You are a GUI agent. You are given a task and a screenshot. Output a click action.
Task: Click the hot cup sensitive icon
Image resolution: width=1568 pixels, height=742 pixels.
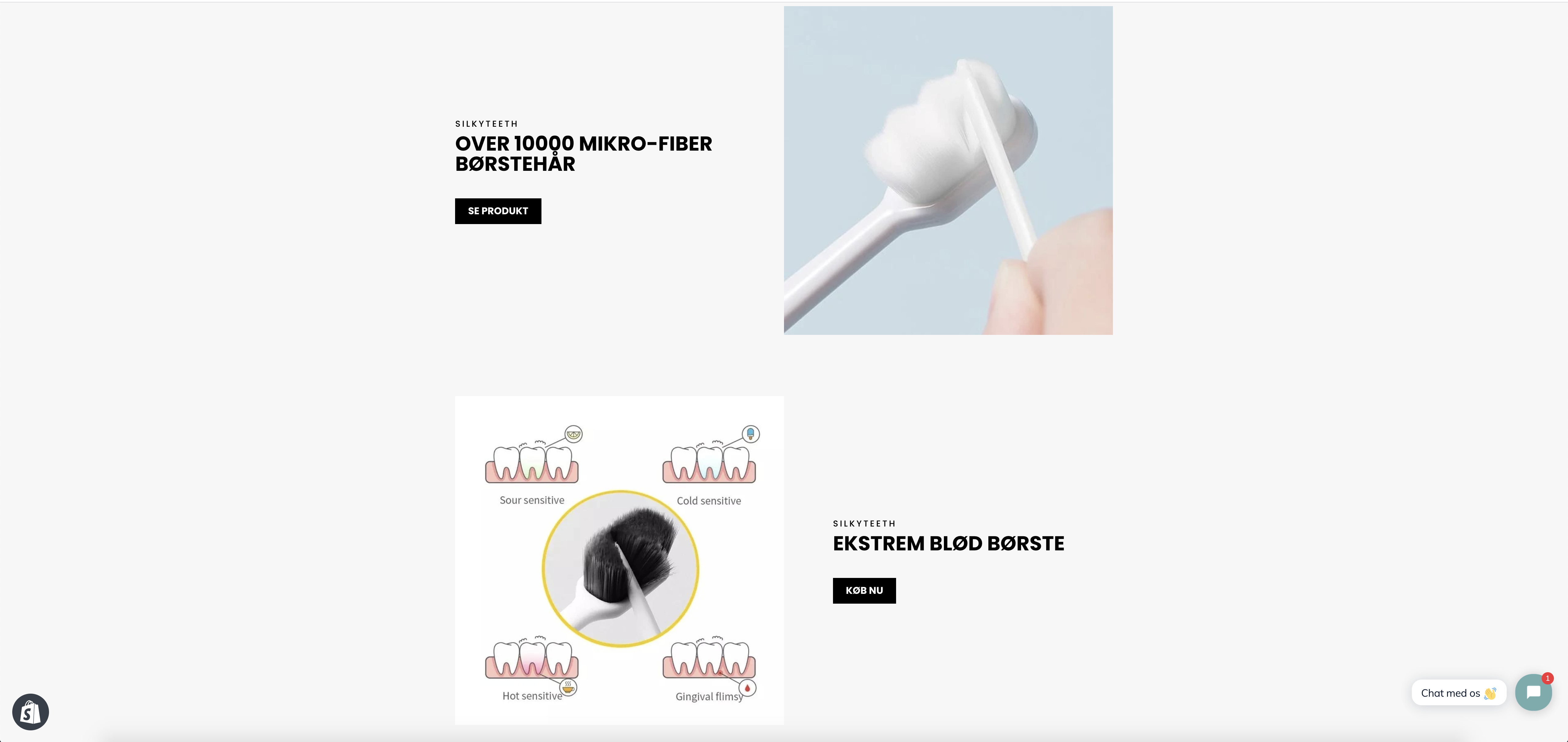568,687
